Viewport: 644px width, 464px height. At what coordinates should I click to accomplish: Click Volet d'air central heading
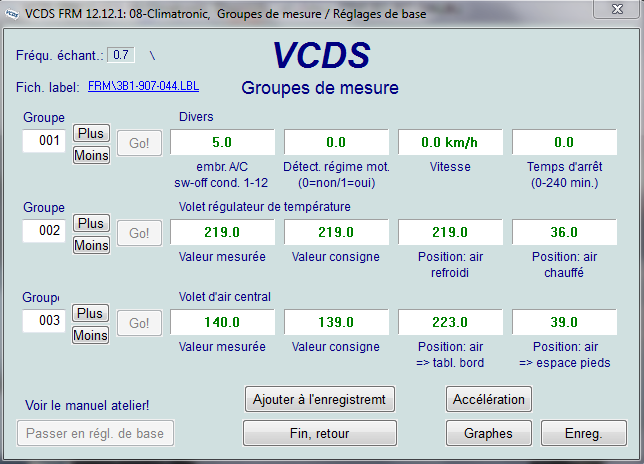[225, 296]
